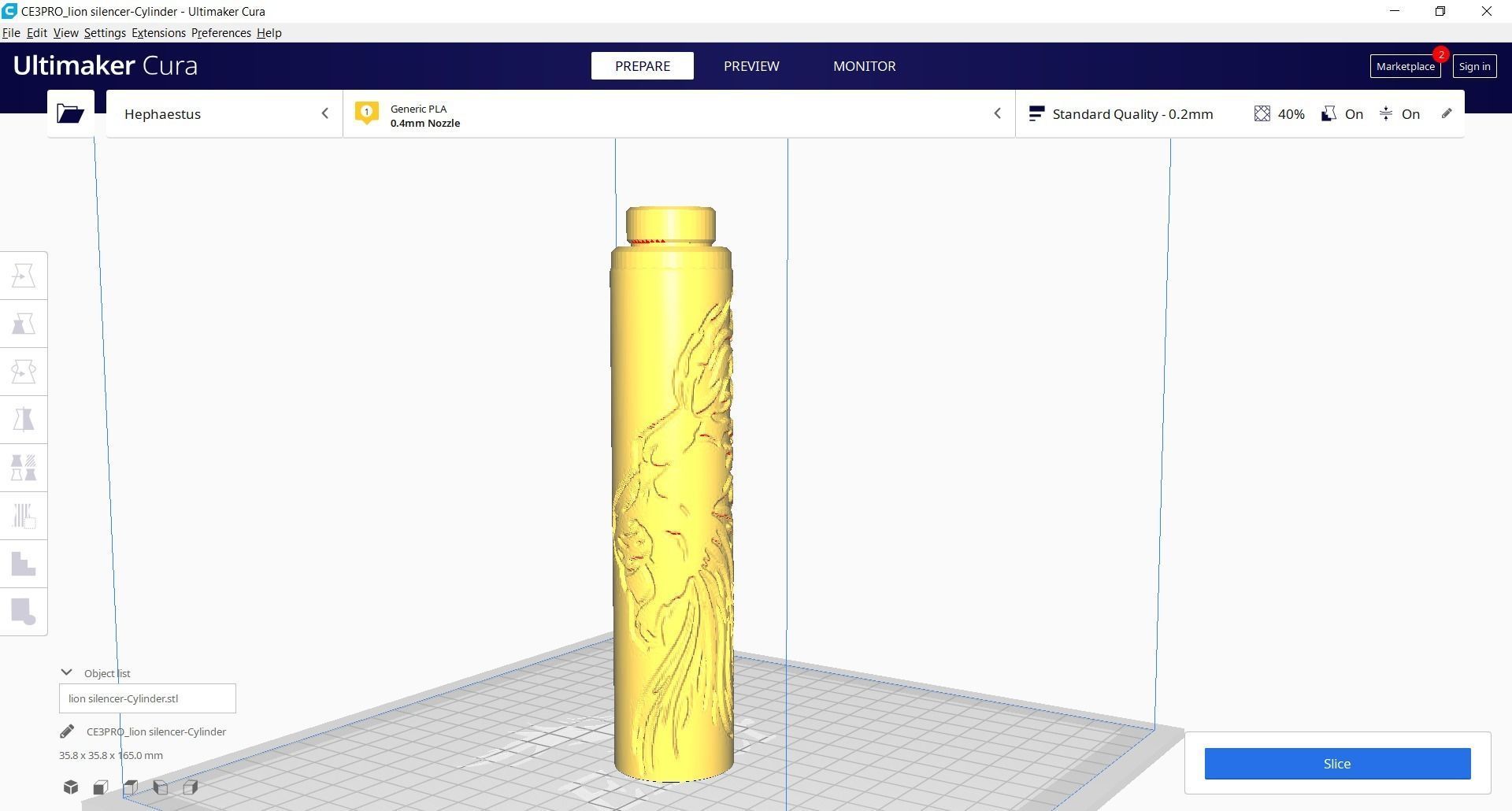Click the Sign in button
The height and width of the screenshot is (811, 1512).
(x=1474, y=67)
